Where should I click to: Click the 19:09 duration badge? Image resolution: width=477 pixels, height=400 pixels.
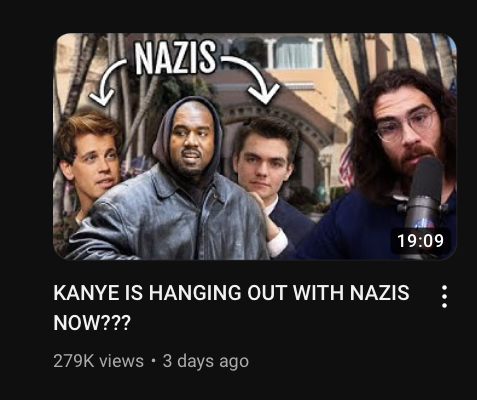[x=421, y=241]
